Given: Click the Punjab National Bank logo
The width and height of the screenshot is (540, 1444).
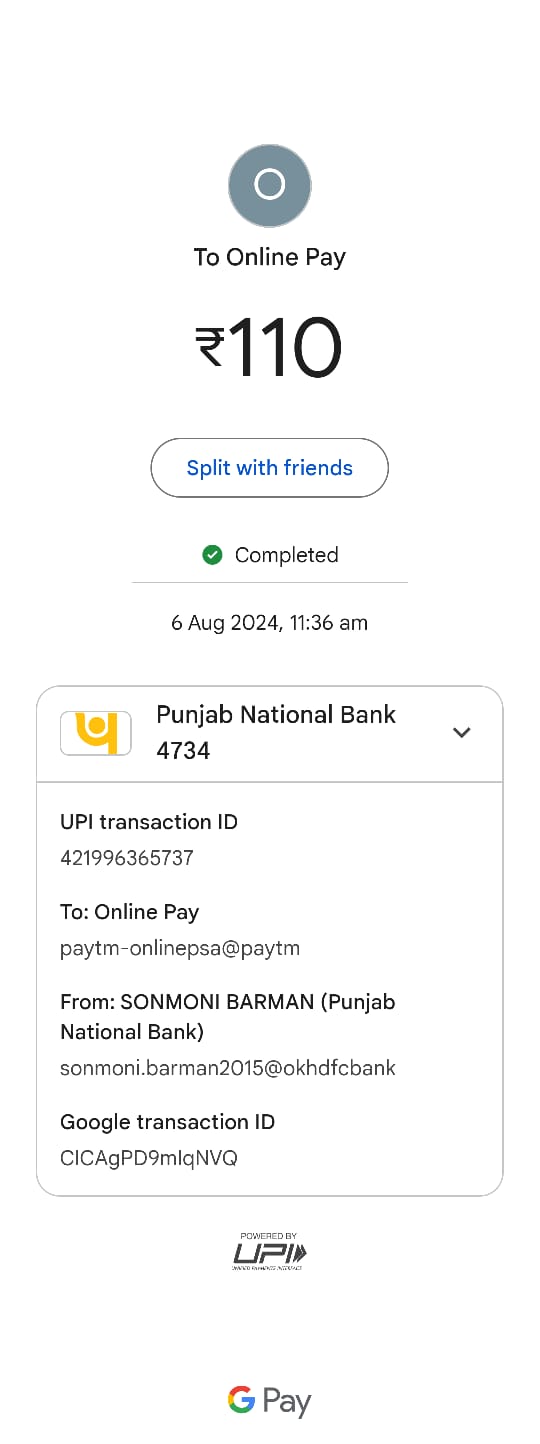Looking at the screenshot, I should 96,733.
